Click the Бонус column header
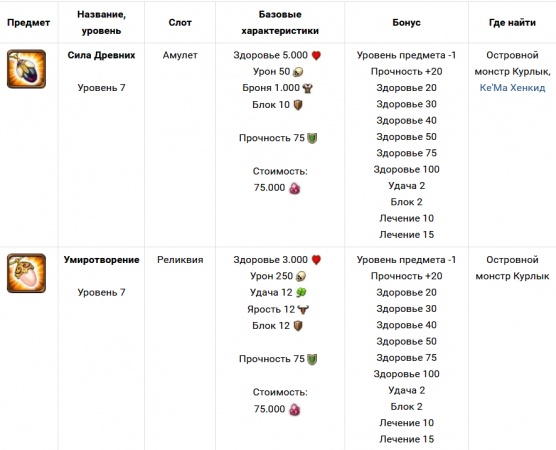This screenshot has height=450, width=556. 406,23
